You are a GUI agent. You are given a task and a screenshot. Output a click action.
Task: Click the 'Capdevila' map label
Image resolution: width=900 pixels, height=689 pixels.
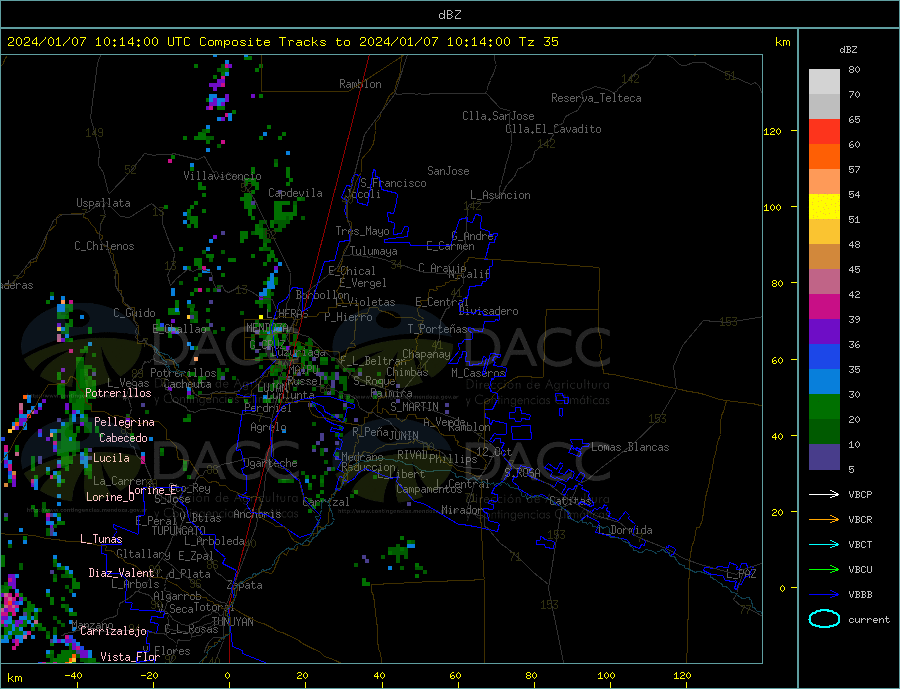[295, 193]
